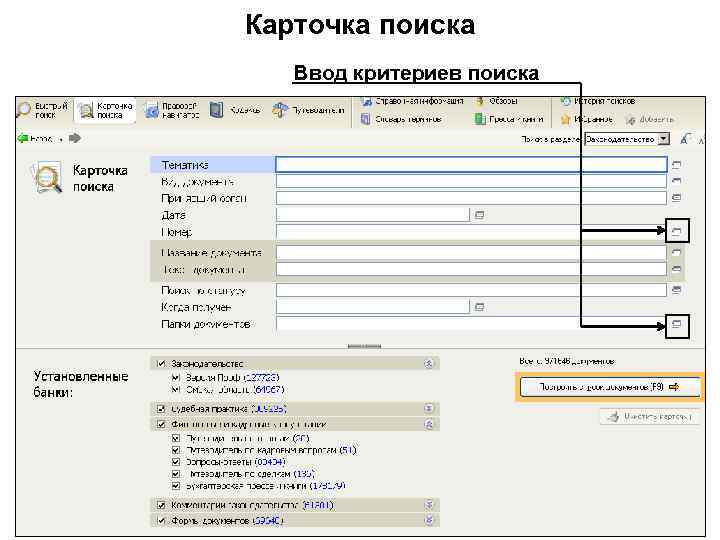The image size is (720, 540).
Task: Open the Версия Проф document count link
Action: click(x=261, y=377)
